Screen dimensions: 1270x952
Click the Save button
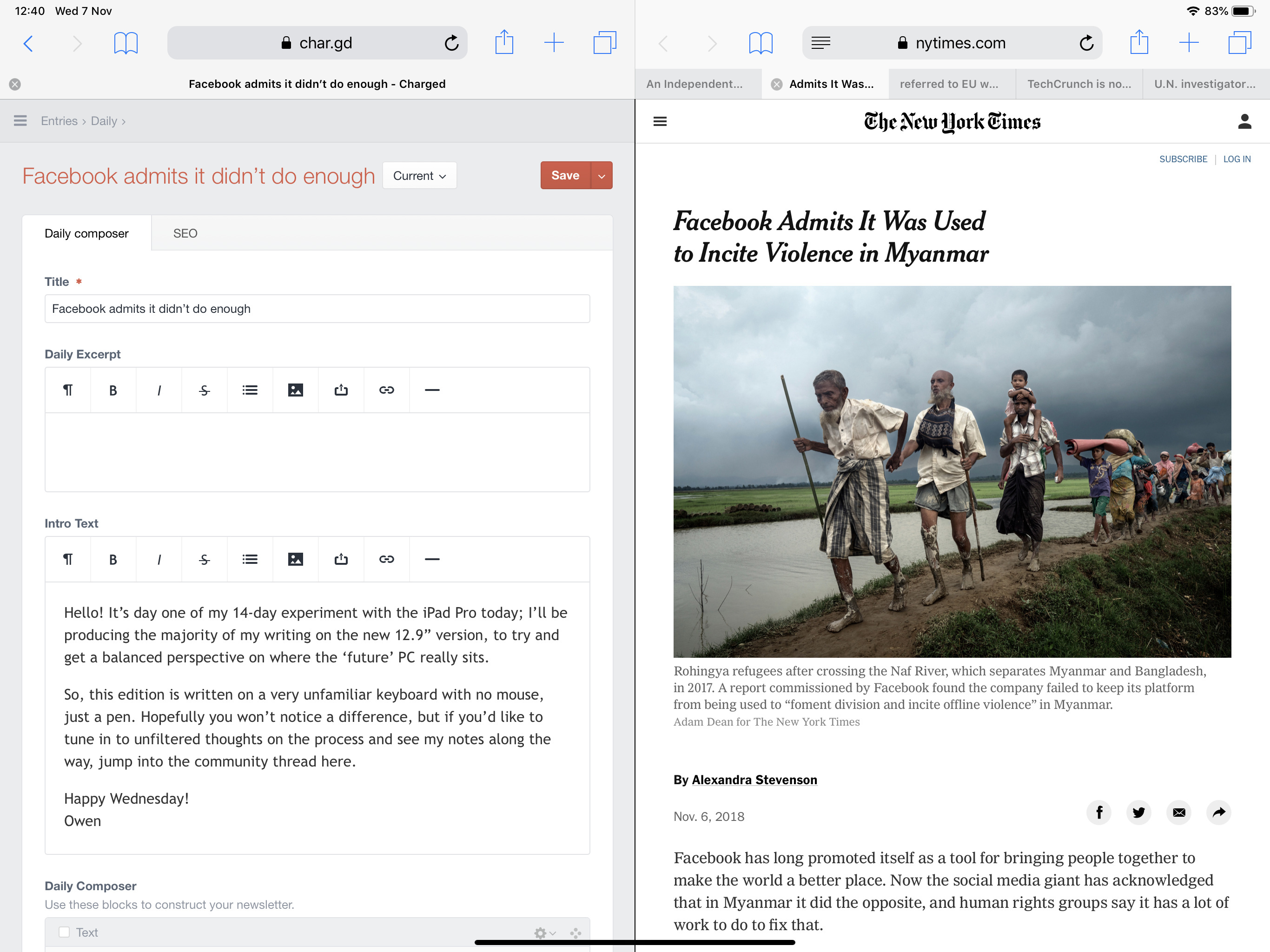pos(565,176)
